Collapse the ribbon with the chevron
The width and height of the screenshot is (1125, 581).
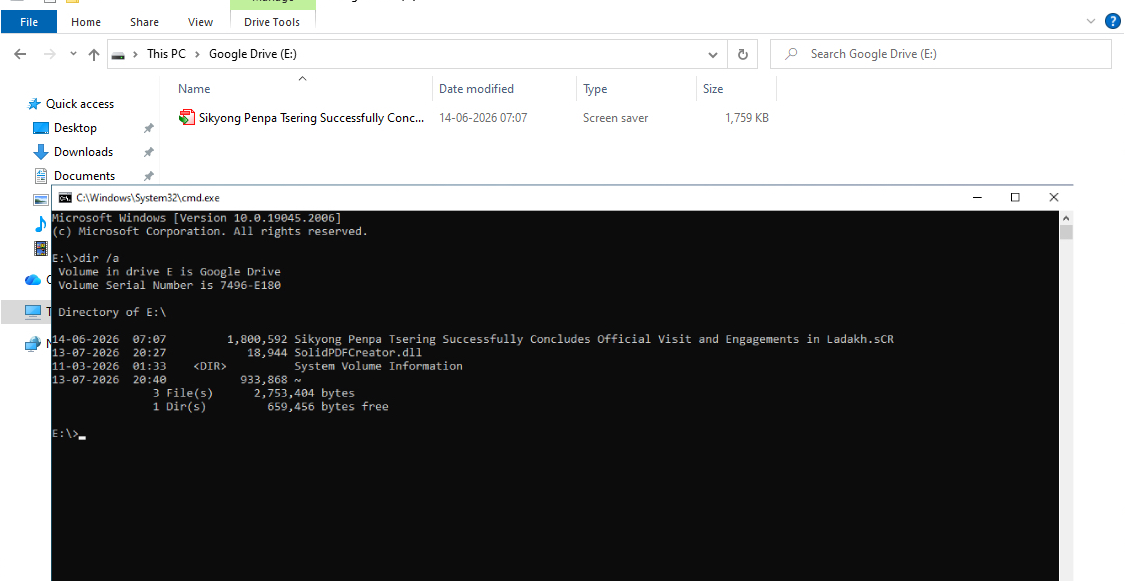1091,22
